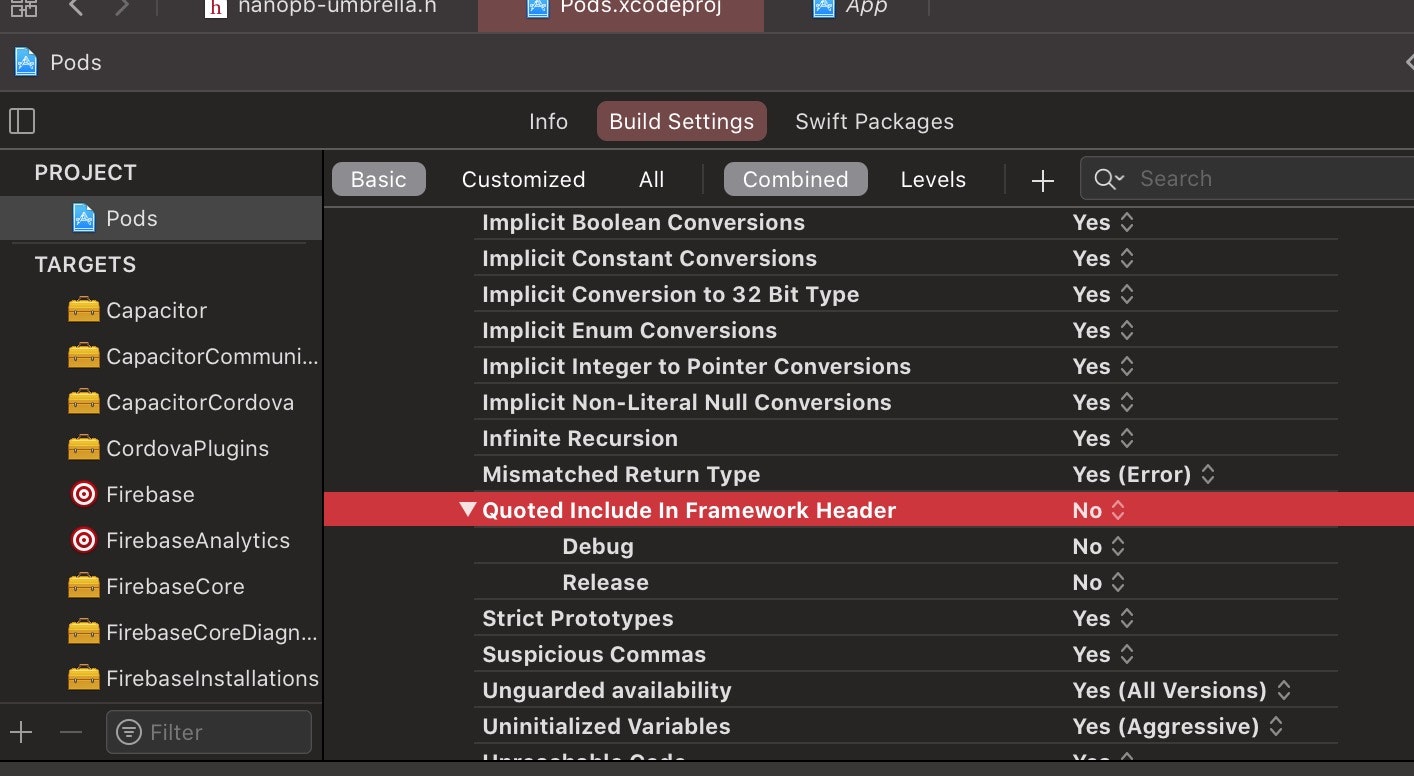Viewport: 1414px width, 776px height.
Task: Click the Firebase bullseye target icon
Action: (84, 494)
